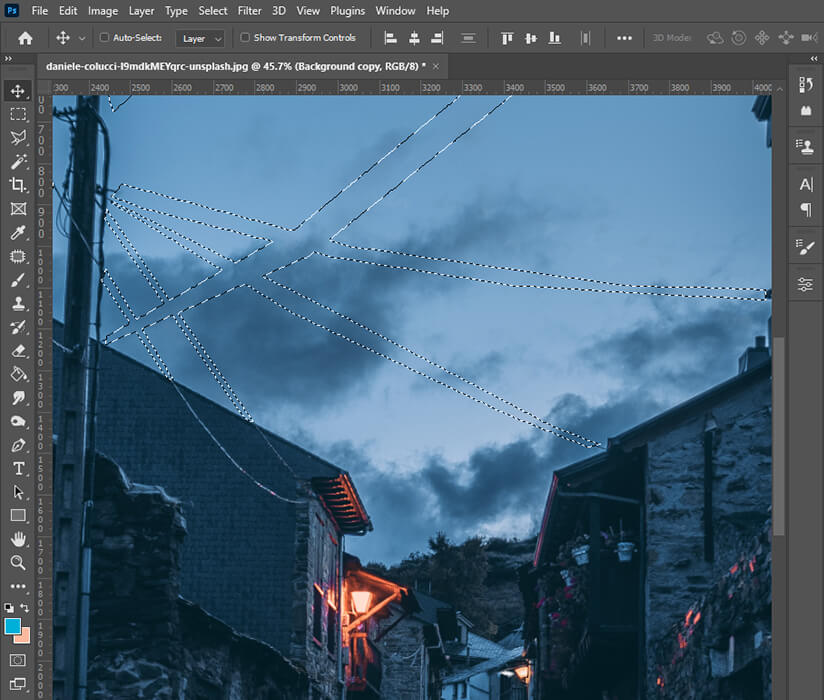The height and width of the screenshot is (700, 824).
Task: Open the History panel icon
Action: click(x=806, y=85)
